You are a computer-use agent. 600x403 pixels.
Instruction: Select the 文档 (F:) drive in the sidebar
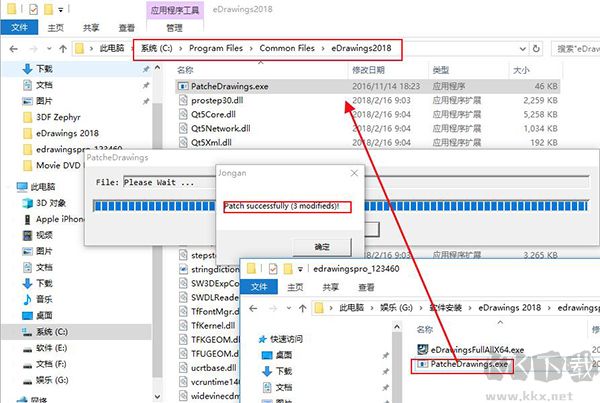point(51,364)
